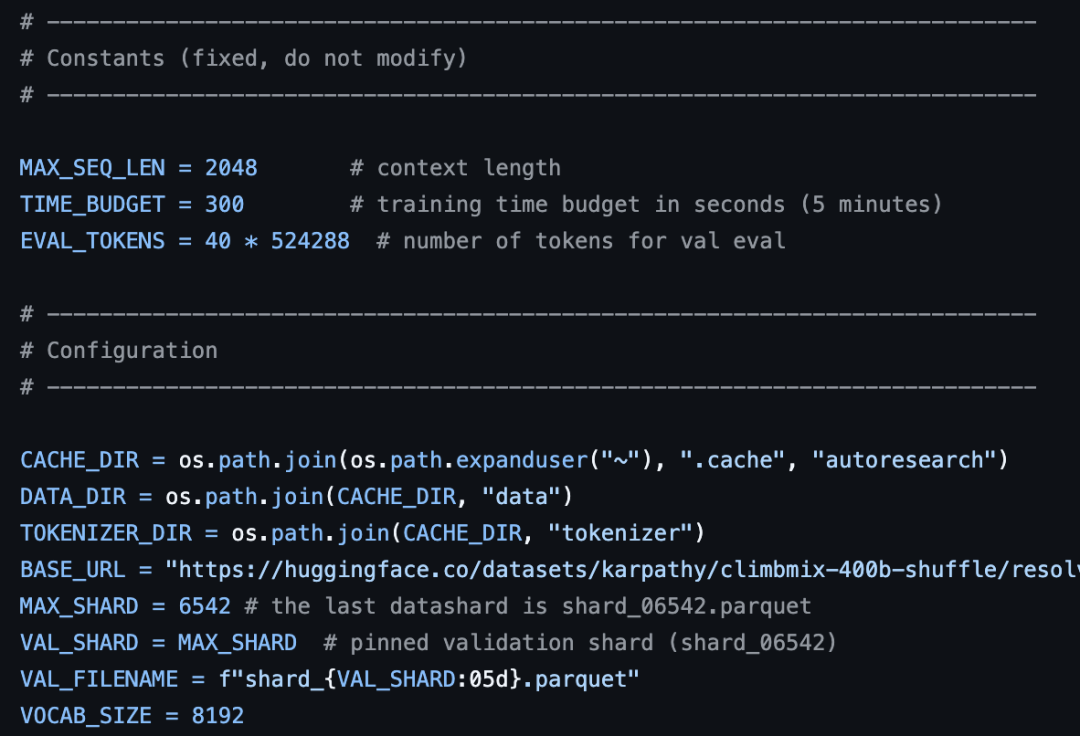
Task: Click the VAL_SHARD variable definition
Action: [72, 643]
